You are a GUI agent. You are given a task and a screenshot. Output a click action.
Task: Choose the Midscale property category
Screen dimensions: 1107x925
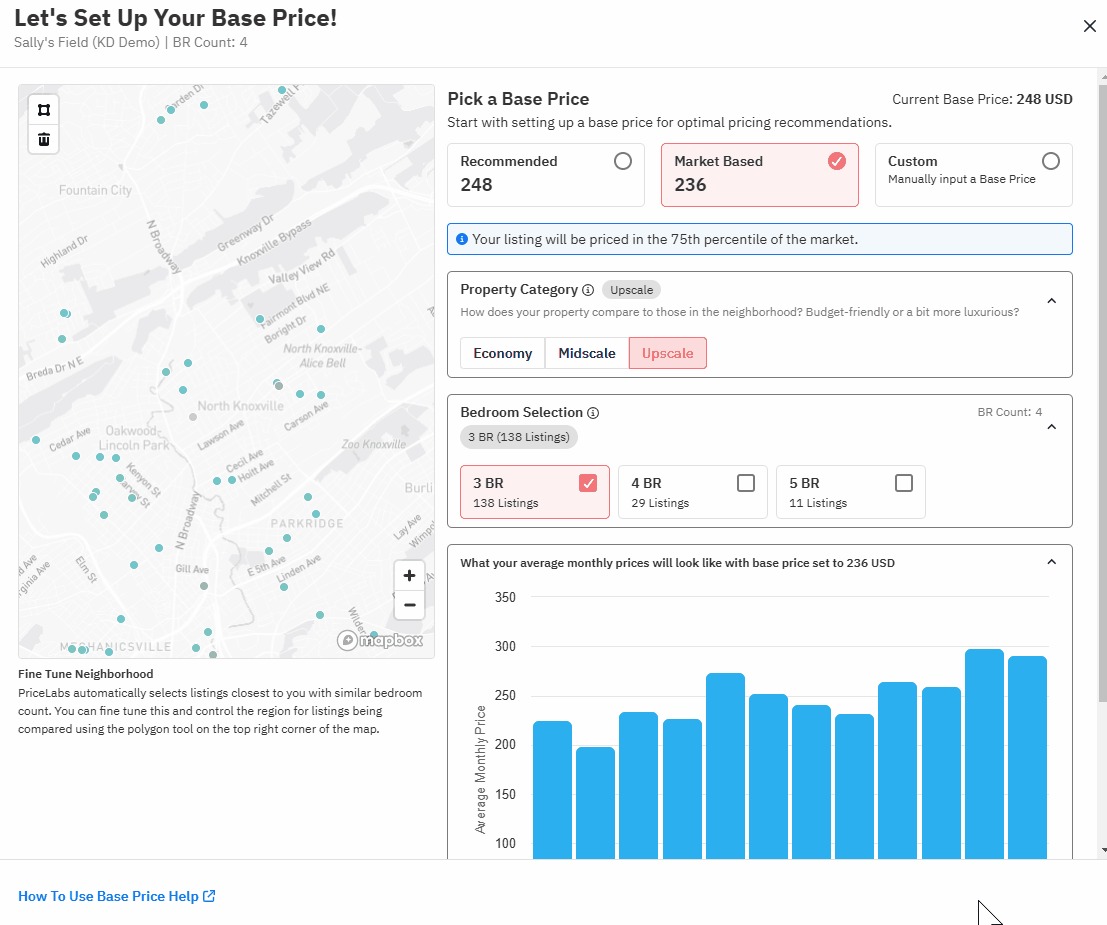587,353
